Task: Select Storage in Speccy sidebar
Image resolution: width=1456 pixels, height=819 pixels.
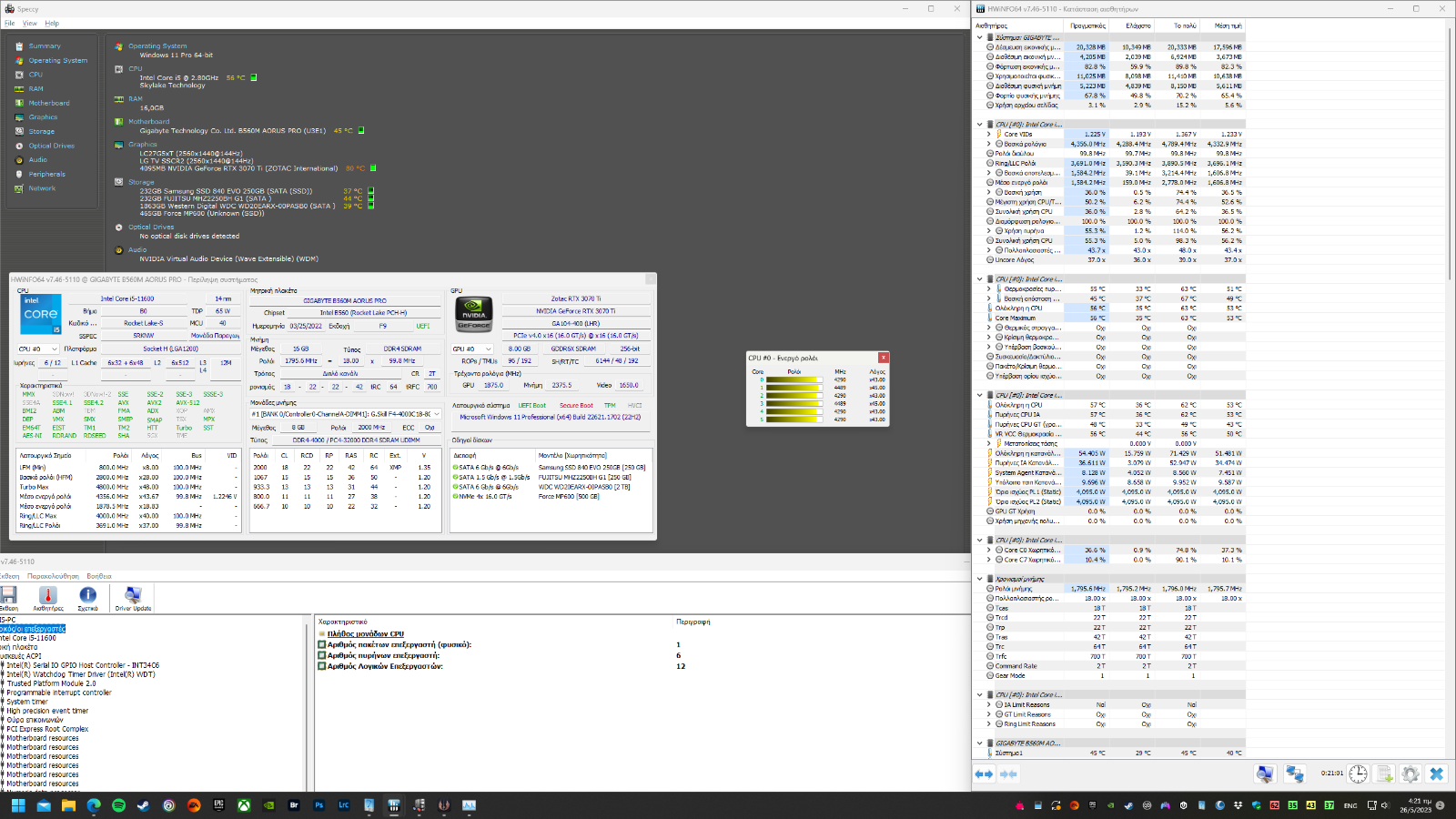Action: click(x=41, y=131)
